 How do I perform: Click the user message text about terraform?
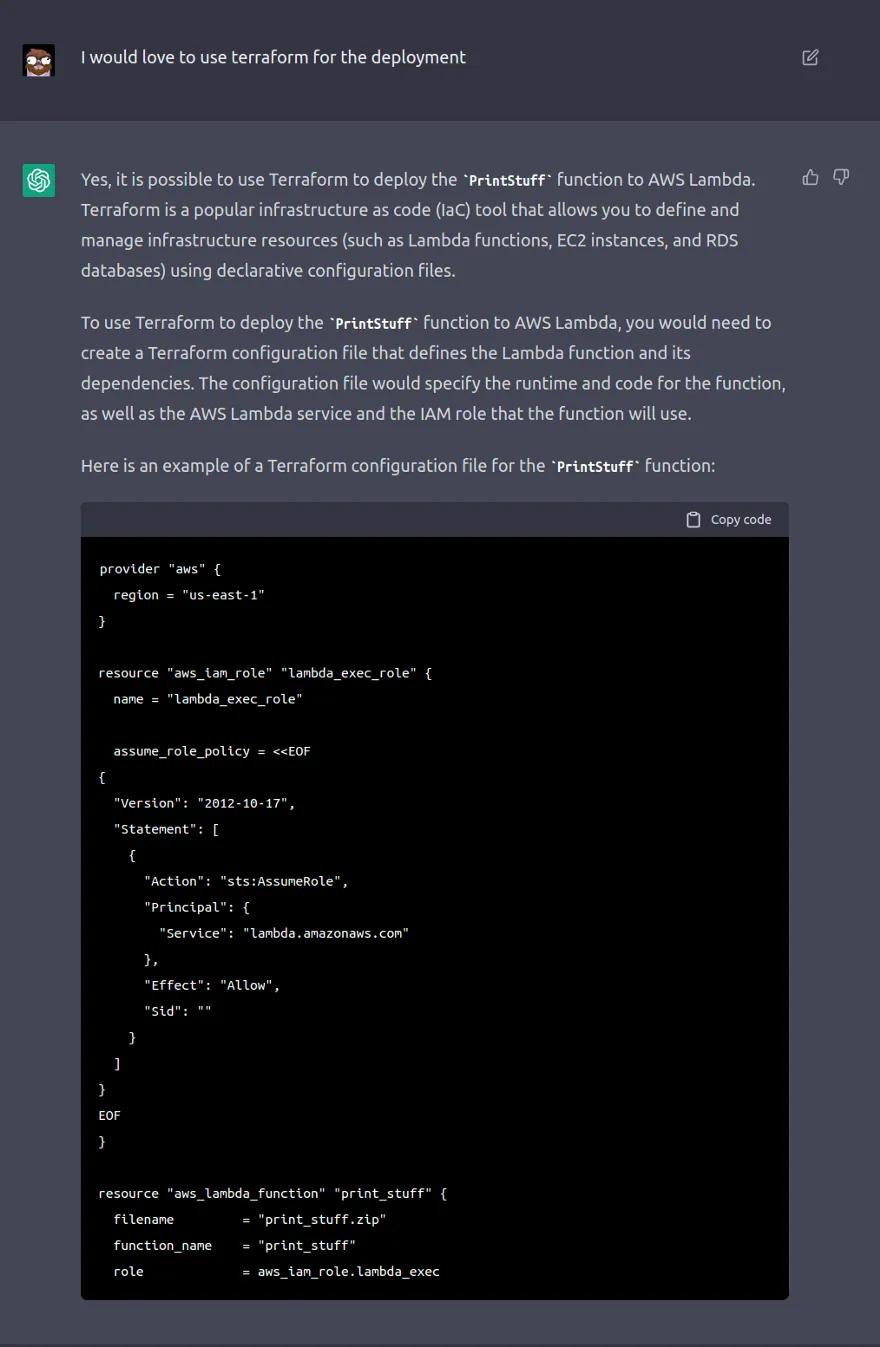[273, 57]
